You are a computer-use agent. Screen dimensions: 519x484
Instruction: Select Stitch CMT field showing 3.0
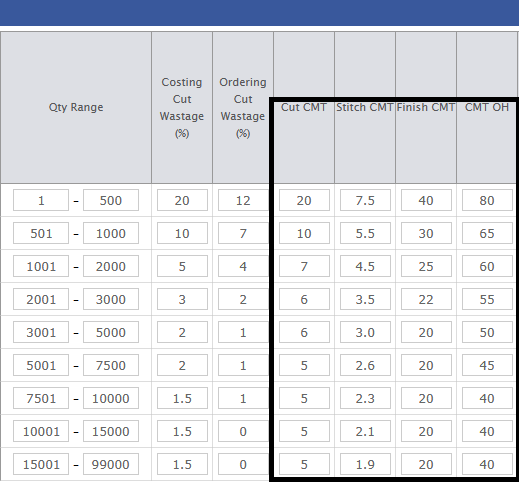(365, 332)
